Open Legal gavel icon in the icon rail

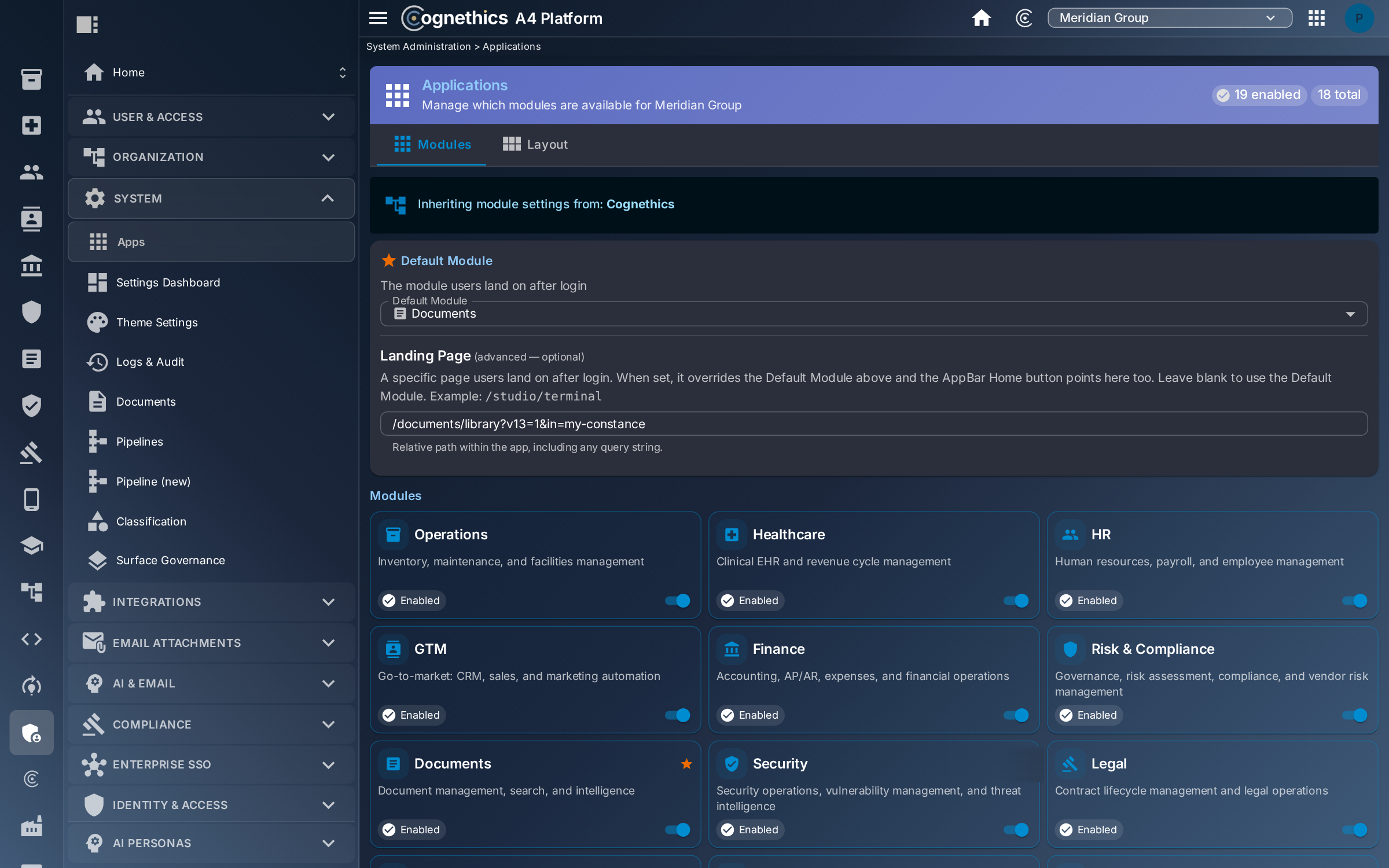[31, 453]
